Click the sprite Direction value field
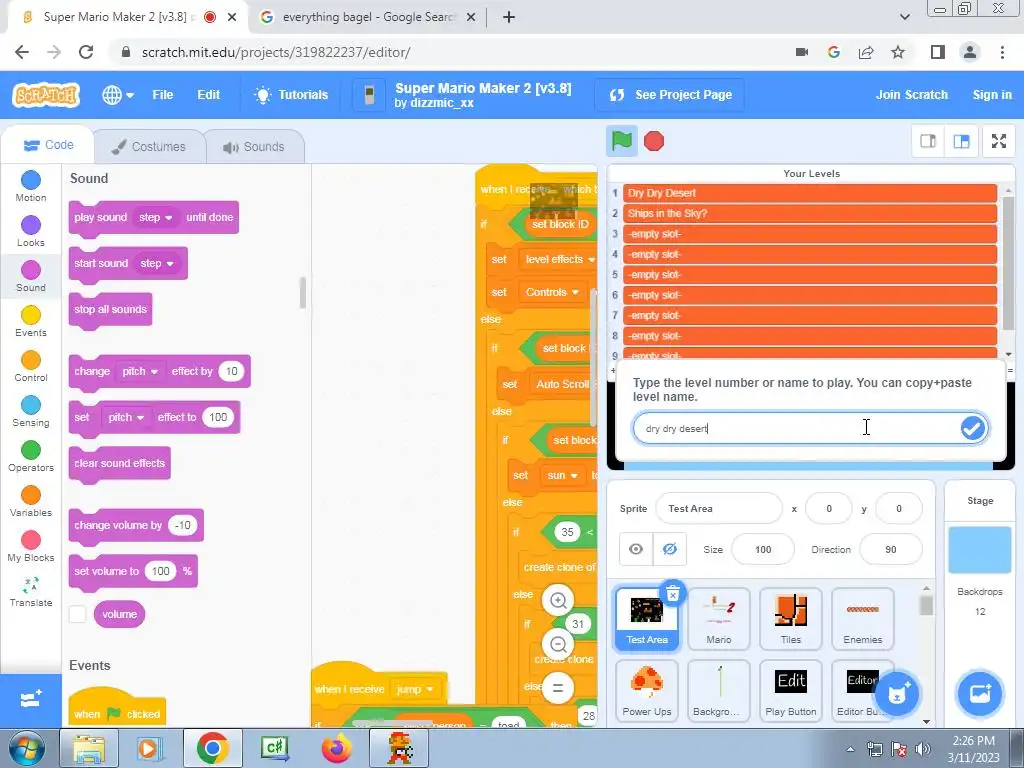 891,549
